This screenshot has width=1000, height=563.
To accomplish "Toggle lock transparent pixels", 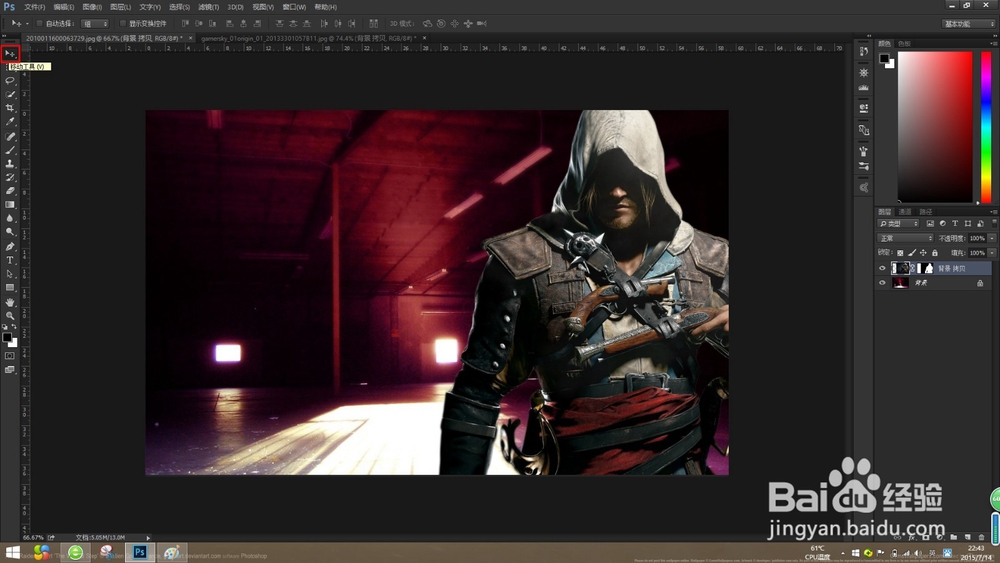I will coord(900,253).
